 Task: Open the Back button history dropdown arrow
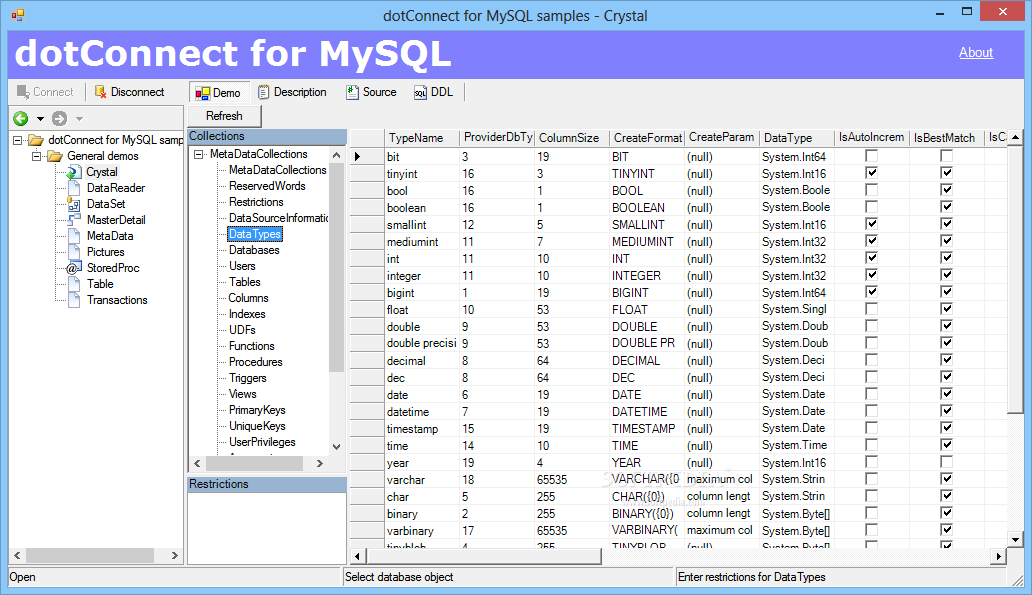(x=40, y=119)
